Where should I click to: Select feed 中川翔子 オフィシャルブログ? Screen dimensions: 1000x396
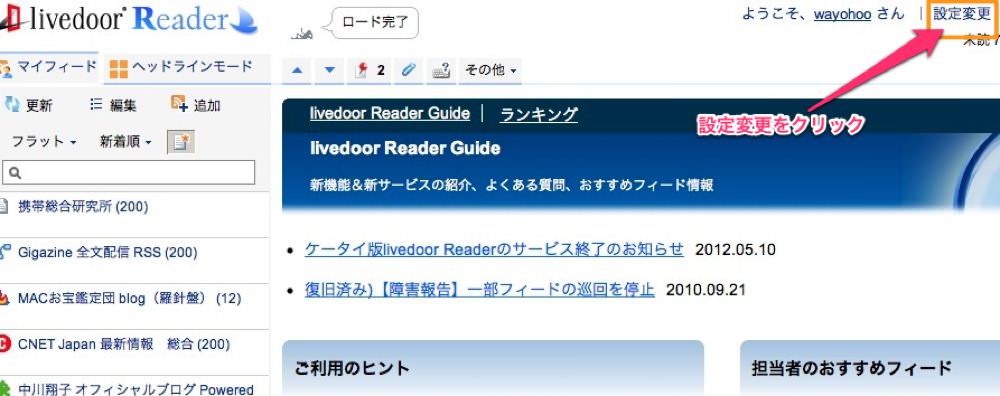135,389
